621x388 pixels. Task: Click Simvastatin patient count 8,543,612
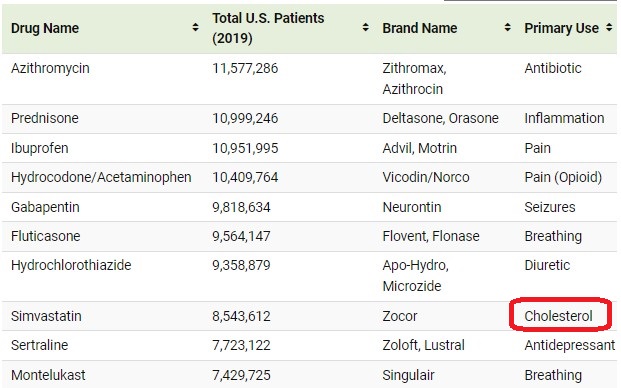[241, 316]
